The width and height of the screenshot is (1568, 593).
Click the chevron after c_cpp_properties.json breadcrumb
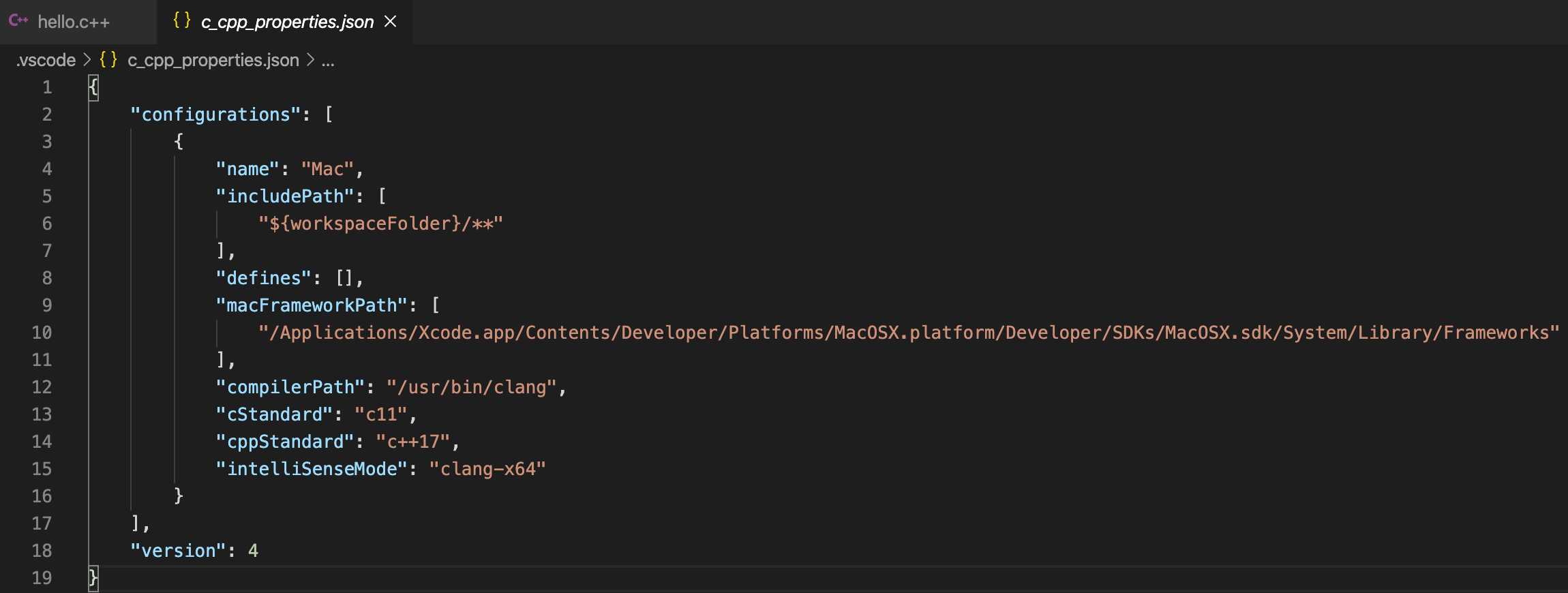310,60
